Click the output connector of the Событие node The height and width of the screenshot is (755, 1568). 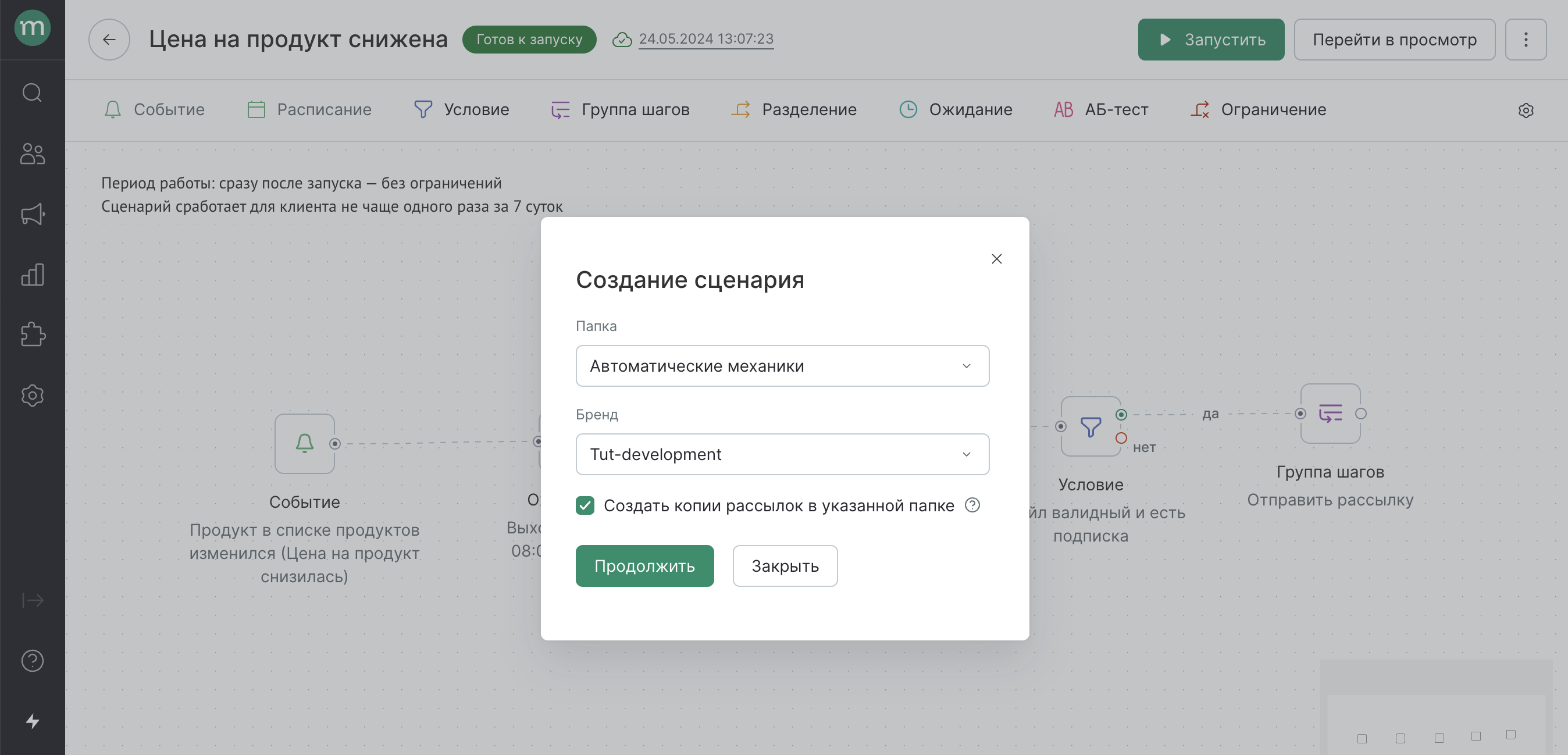coord(335,443)
